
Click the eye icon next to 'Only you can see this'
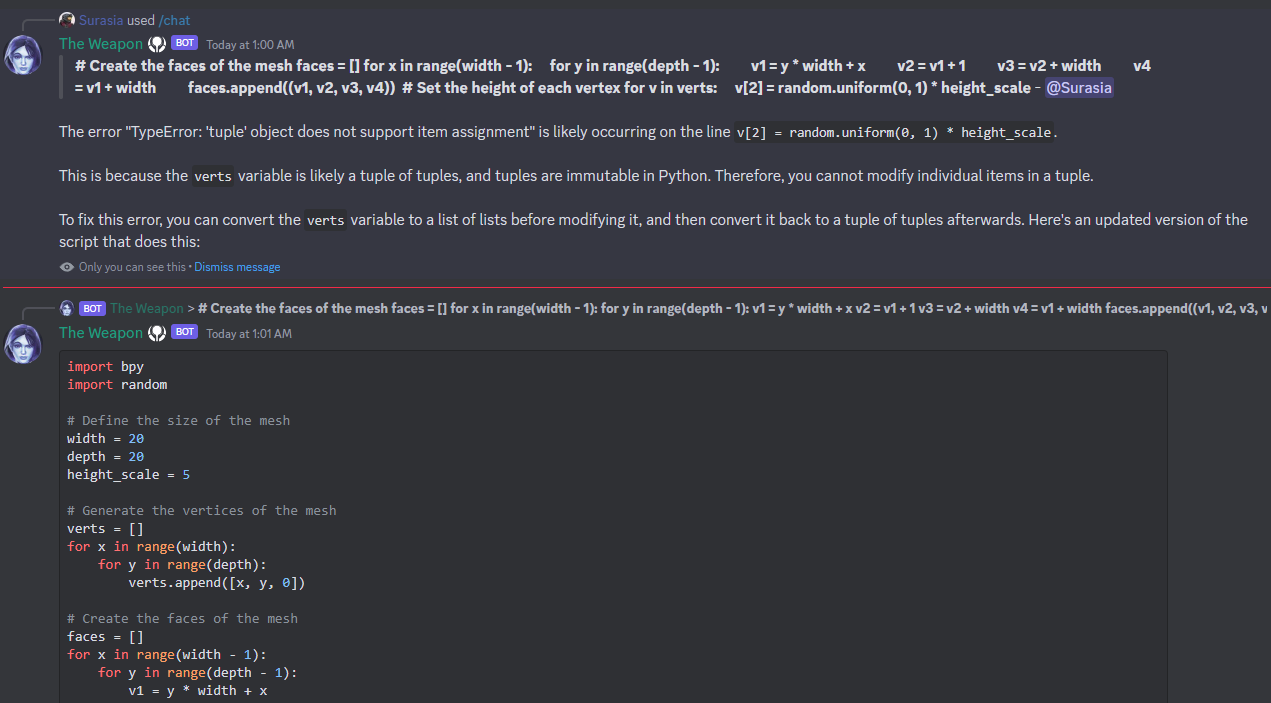pos(65,267)
